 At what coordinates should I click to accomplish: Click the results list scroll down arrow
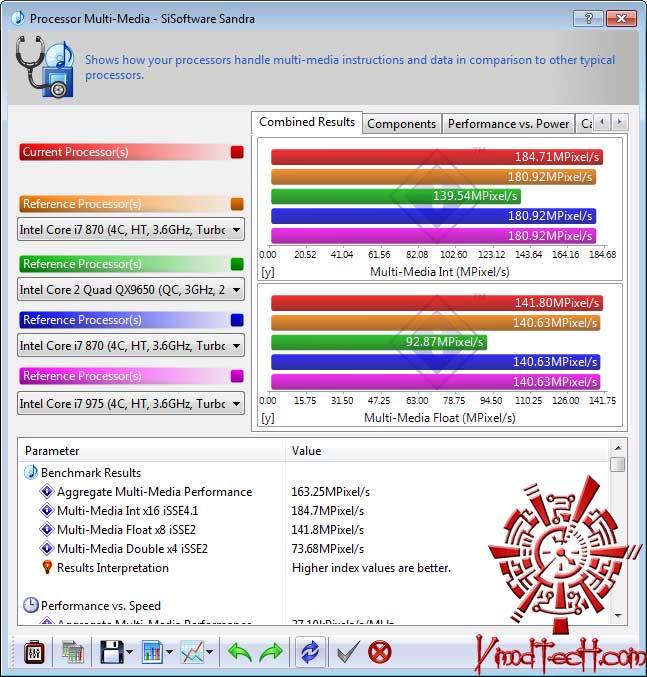(618, 616)
